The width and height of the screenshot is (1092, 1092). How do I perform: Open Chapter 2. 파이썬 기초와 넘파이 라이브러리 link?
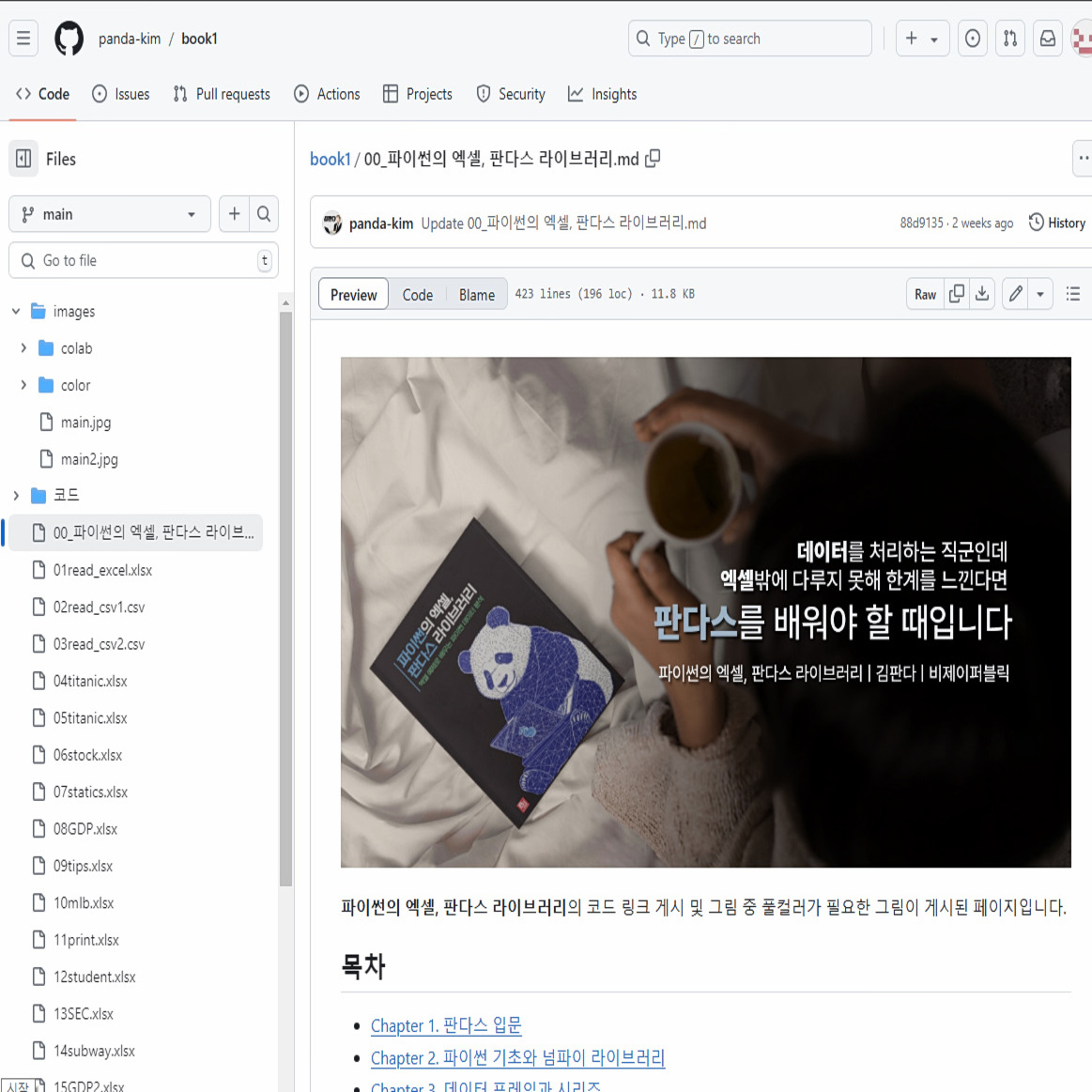(517, 1058)
